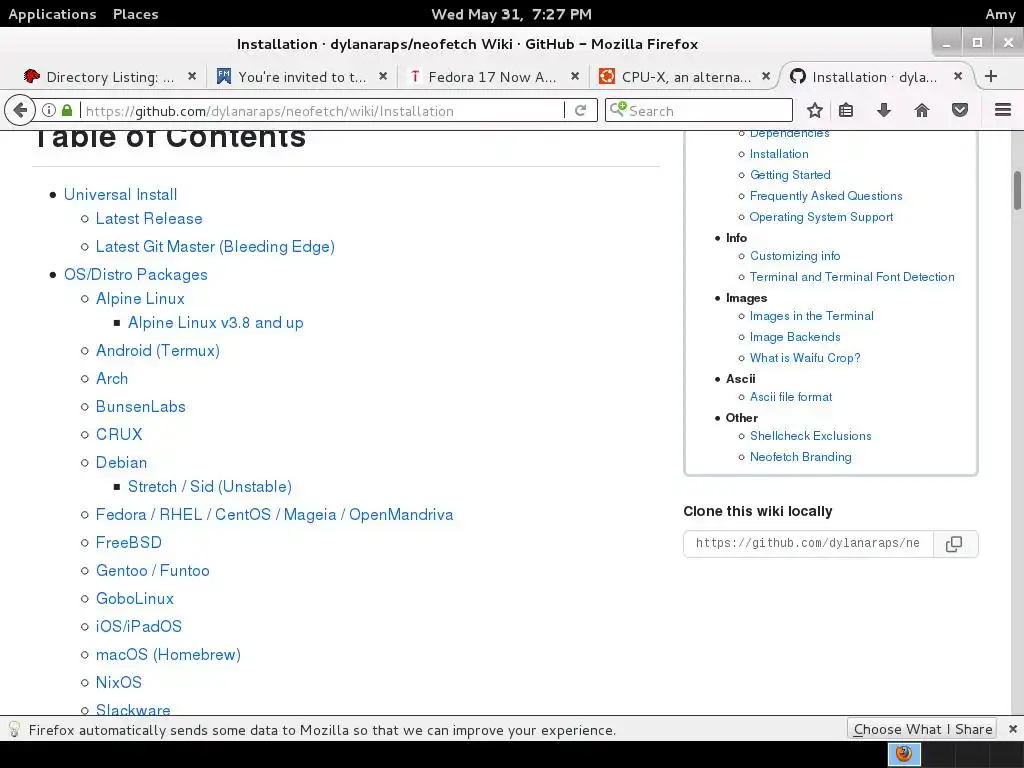Open the iOS/iPadOS link

tap(138, 627)
